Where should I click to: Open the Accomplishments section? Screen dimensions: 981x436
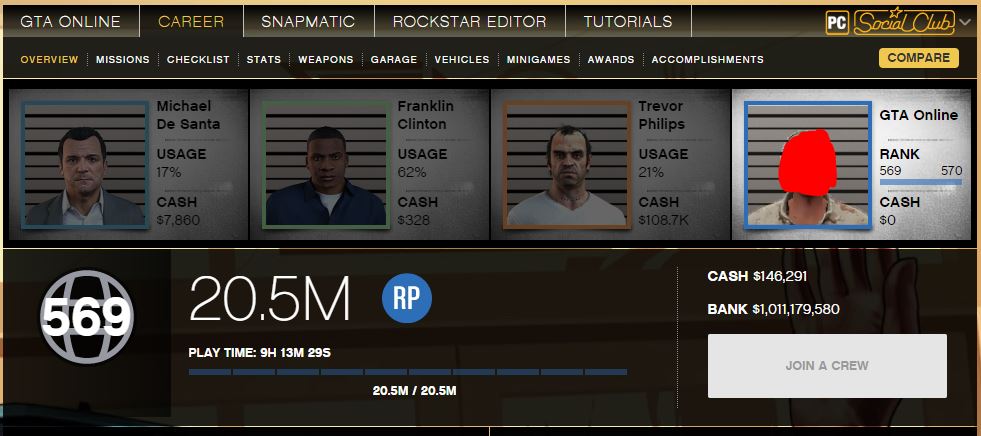(708, 59)
